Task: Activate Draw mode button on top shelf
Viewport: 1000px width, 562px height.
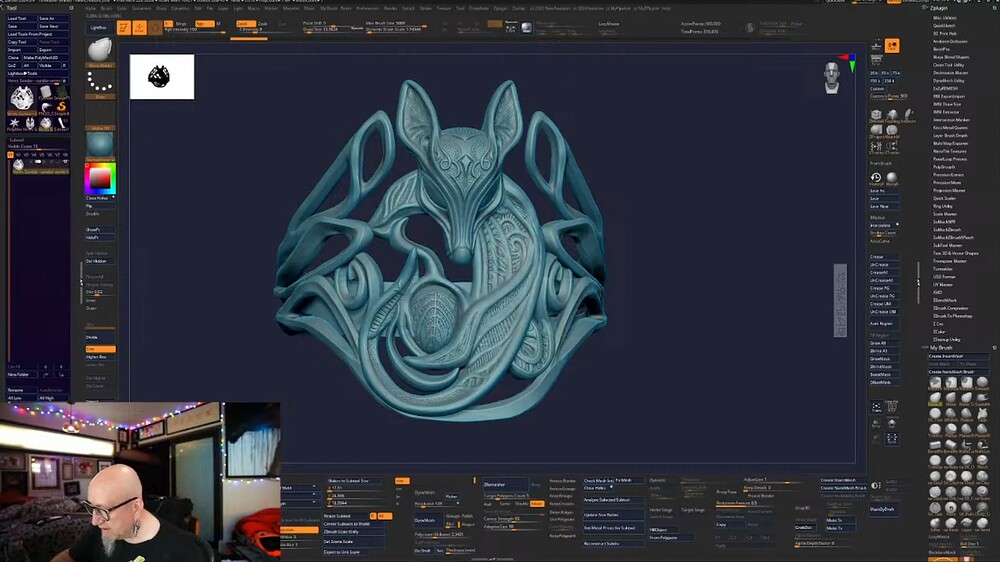Action: [139, 27]
